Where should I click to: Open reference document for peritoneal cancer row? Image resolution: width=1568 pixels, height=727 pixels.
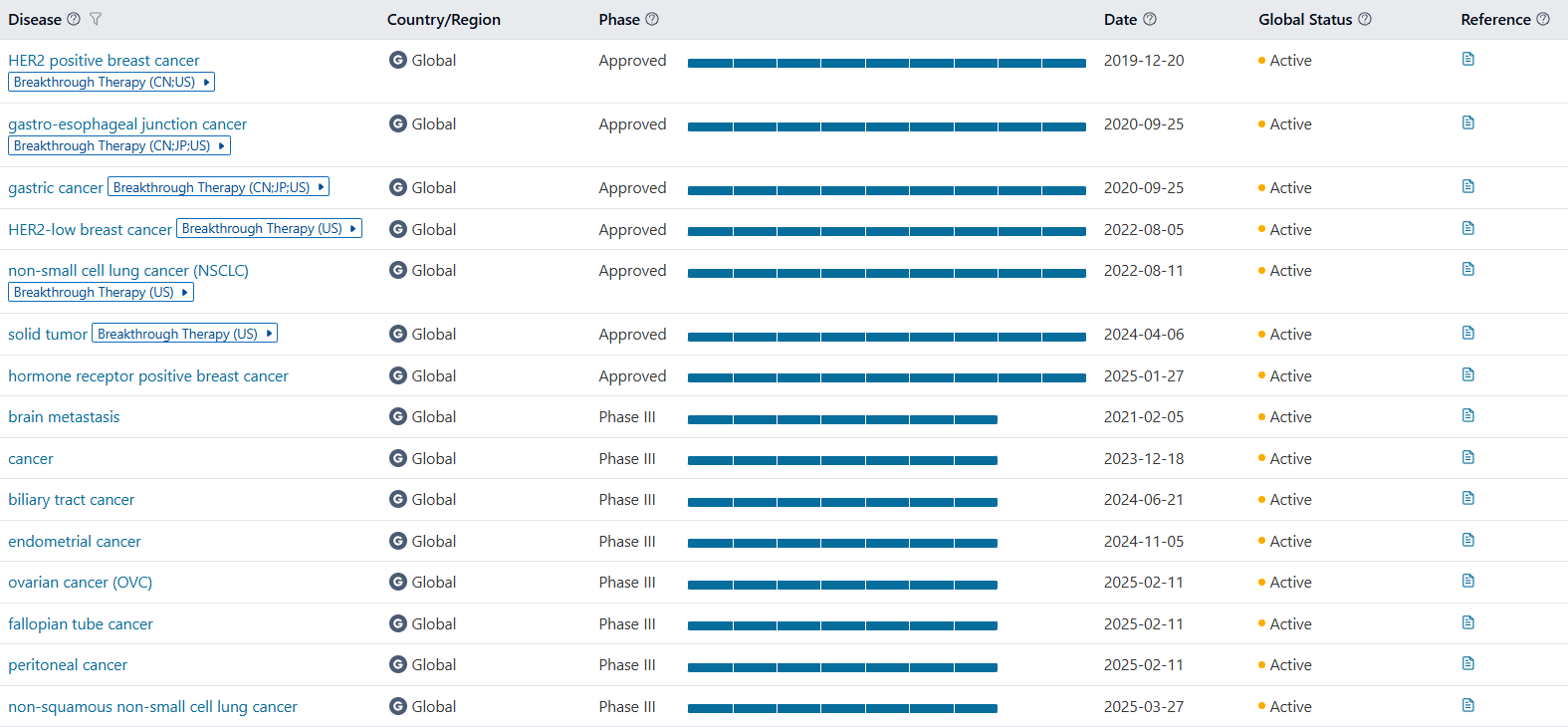[1467, 663]
